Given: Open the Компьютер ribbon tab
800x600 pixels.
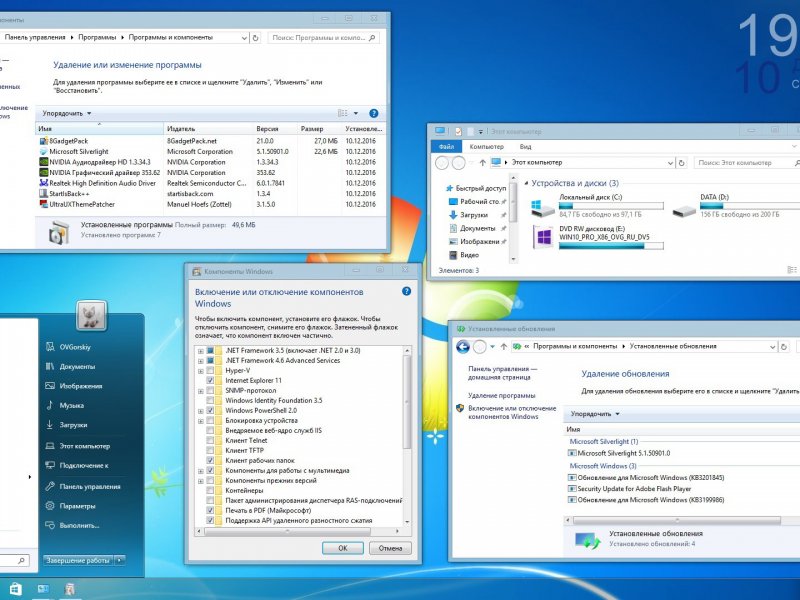Looking at the screenshot, I should [486, 146].
